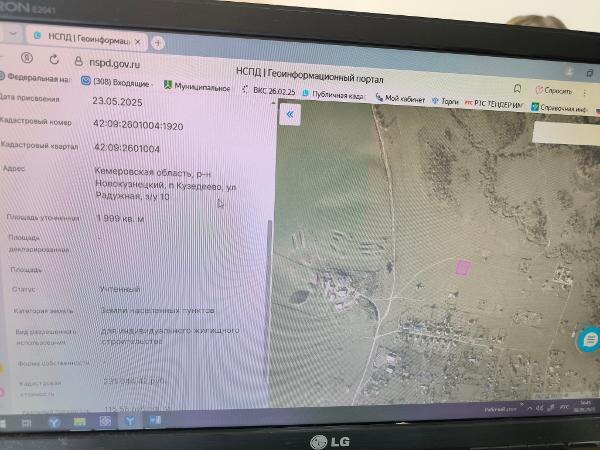Open the Торги bookmark

[445, 101]
